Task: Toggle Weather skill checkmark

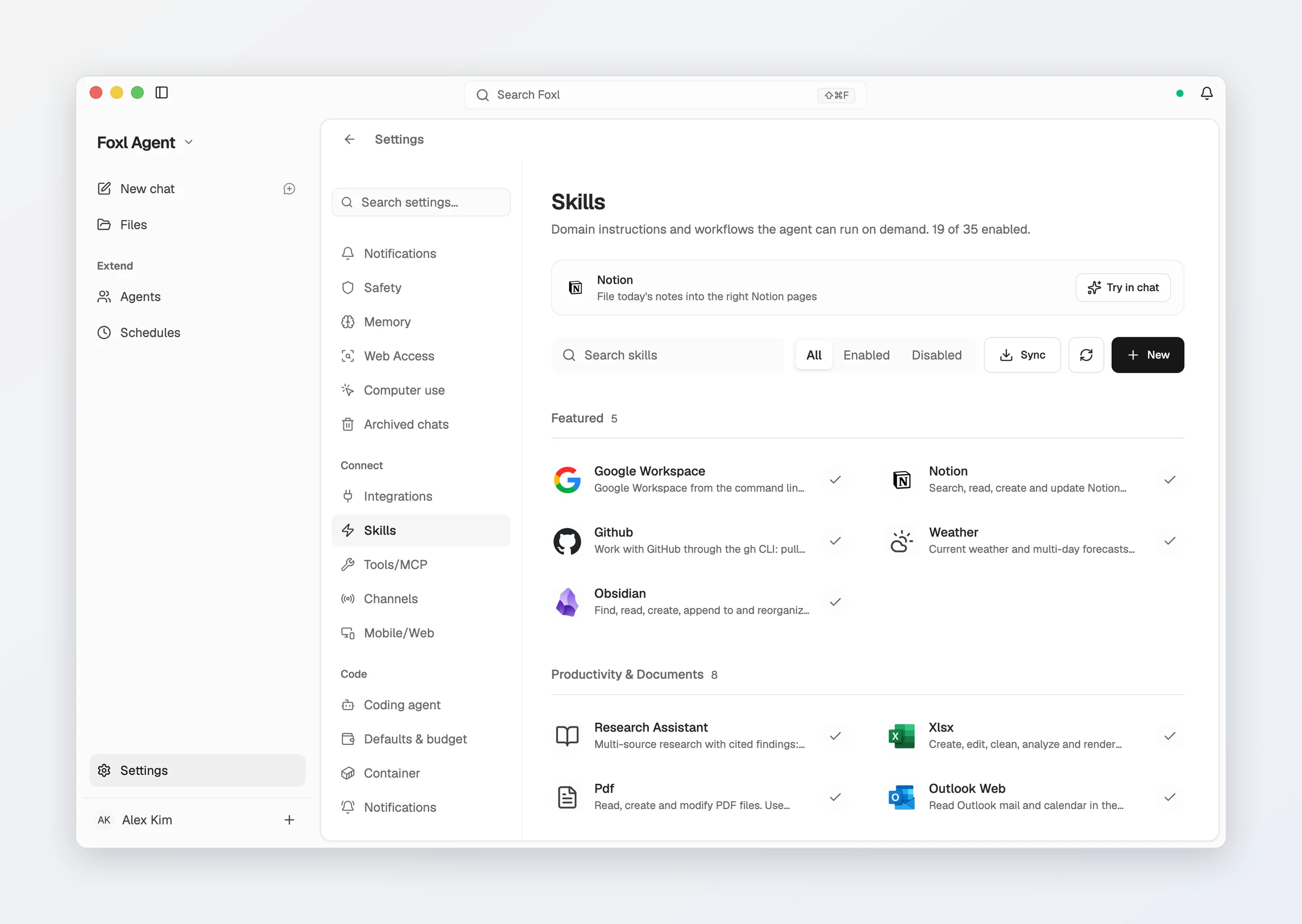Action: [x=1170, y=541]
